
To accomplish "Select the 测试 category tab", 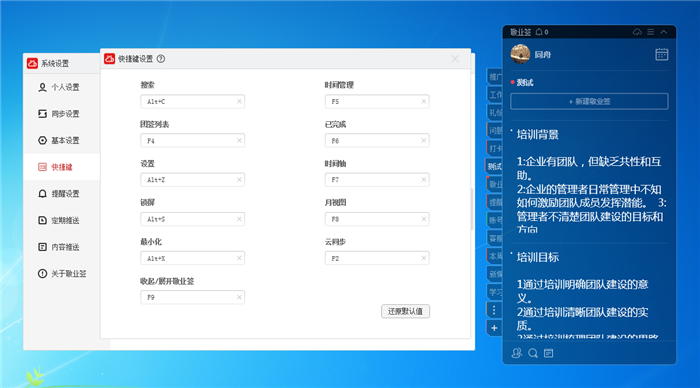I will (x=494, y=167).
